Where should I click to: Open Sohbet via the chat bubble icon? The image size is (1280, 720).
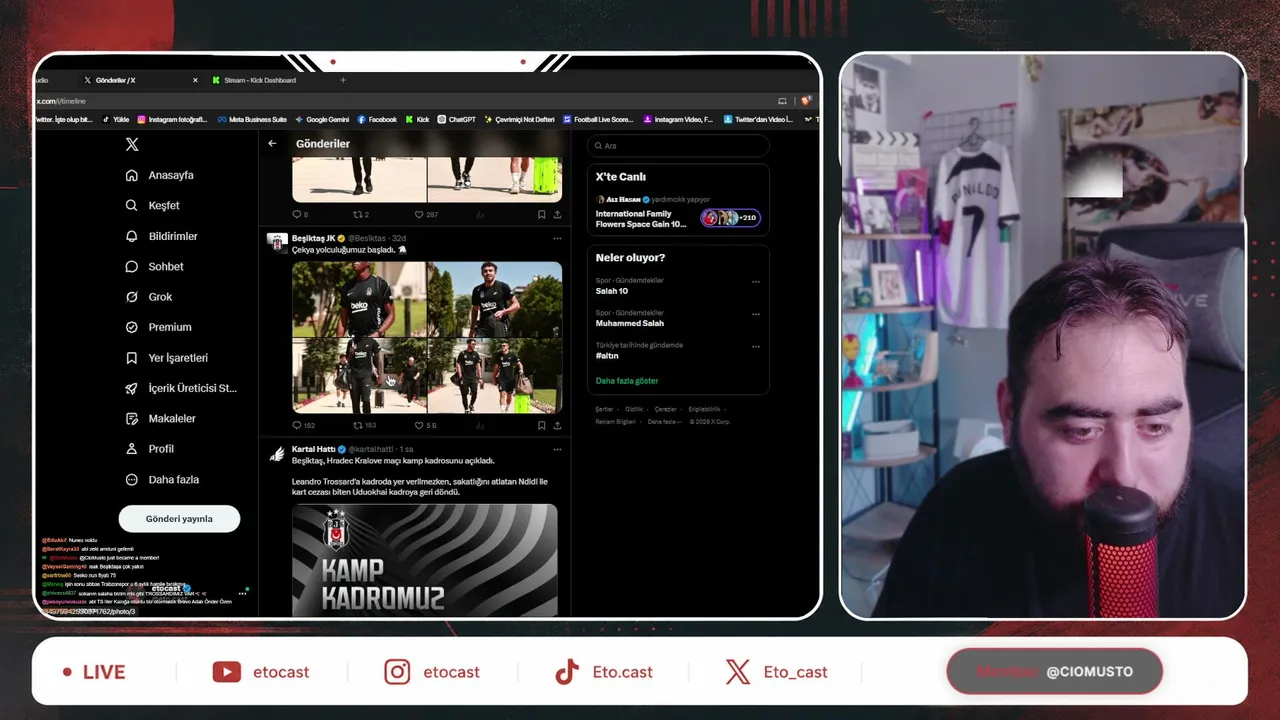(131, 267)
